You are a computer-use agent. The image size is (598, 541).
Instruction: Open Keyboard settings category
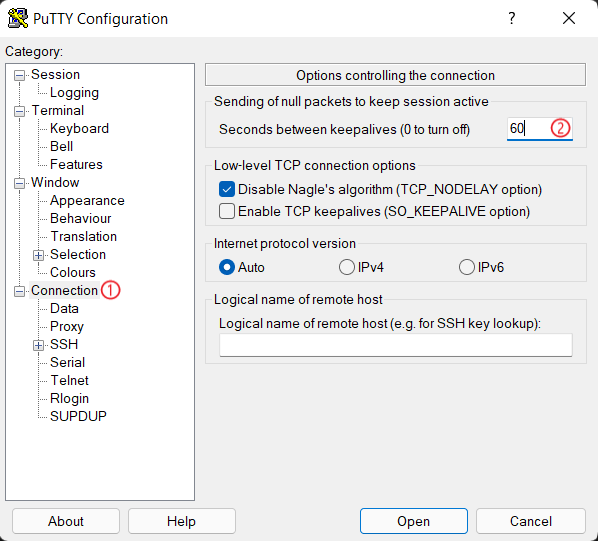79,128
